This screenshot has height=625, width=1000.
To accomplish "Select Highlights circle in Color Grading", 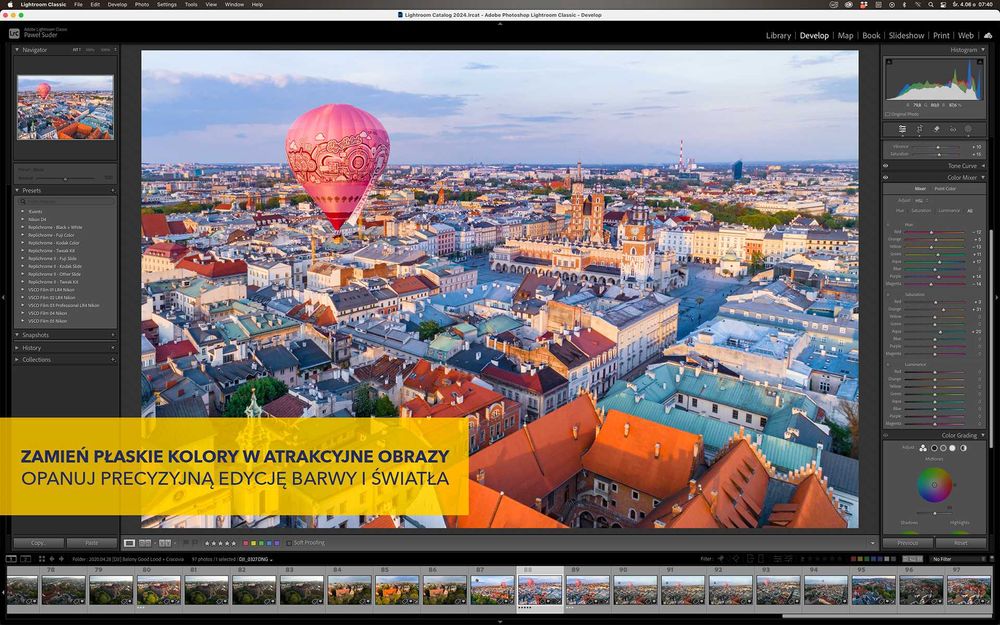I will 952,448.
